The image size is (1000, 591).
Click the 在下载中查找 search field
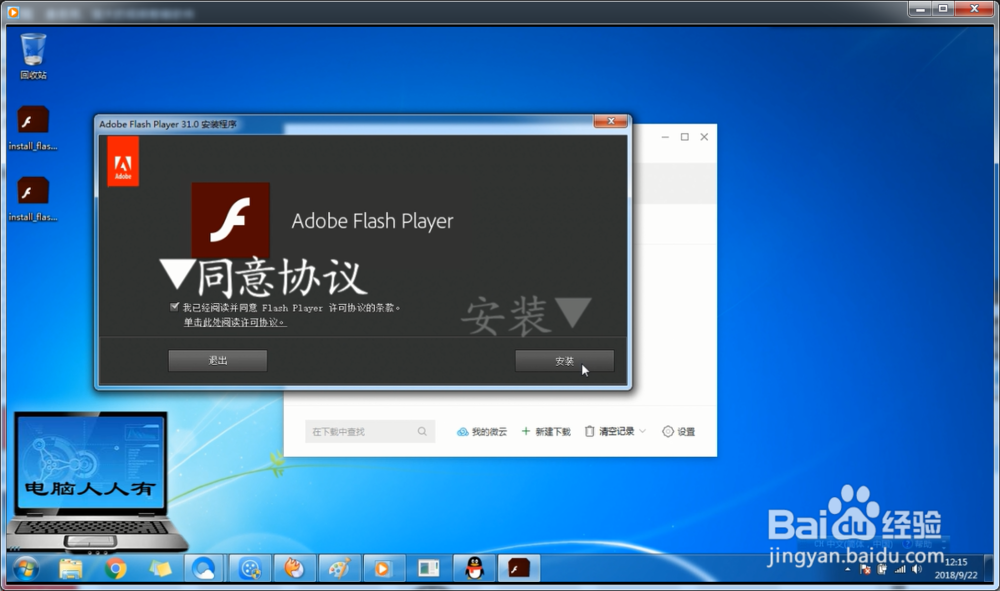pyautogui.click(x=370, y=432)
